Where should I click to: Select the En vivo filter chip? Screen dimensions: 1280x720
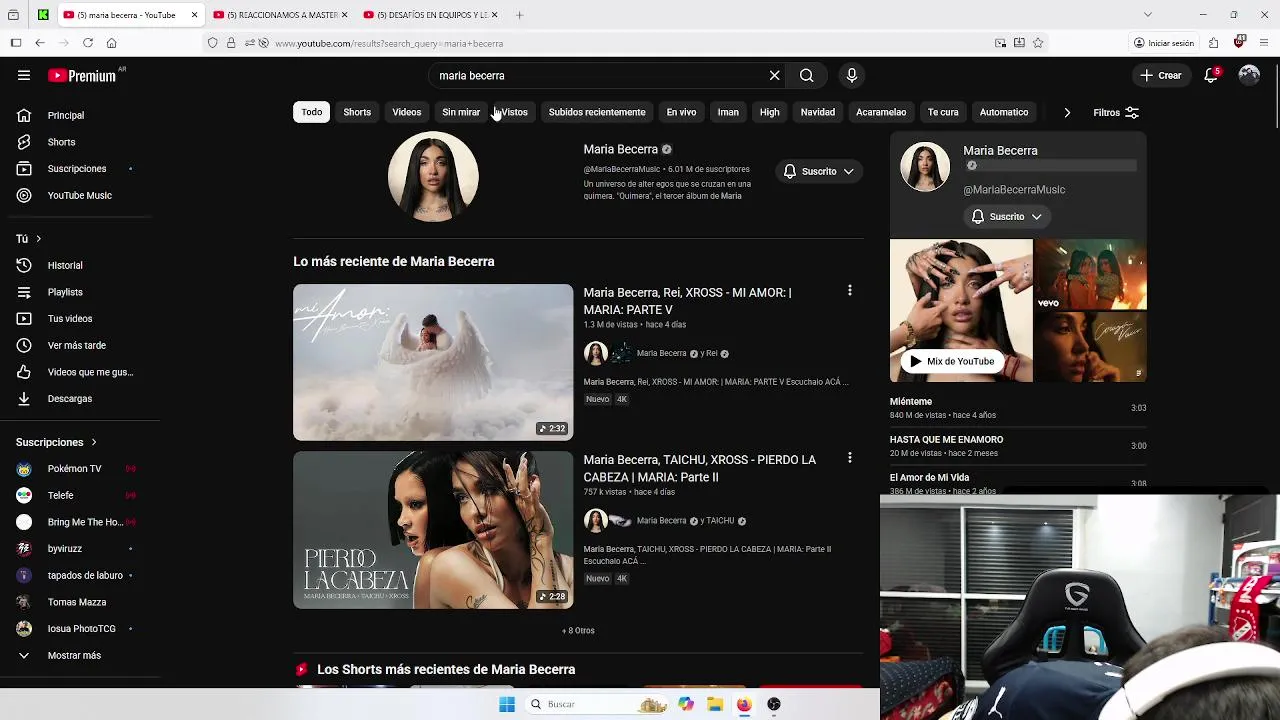tap(681, 112)
